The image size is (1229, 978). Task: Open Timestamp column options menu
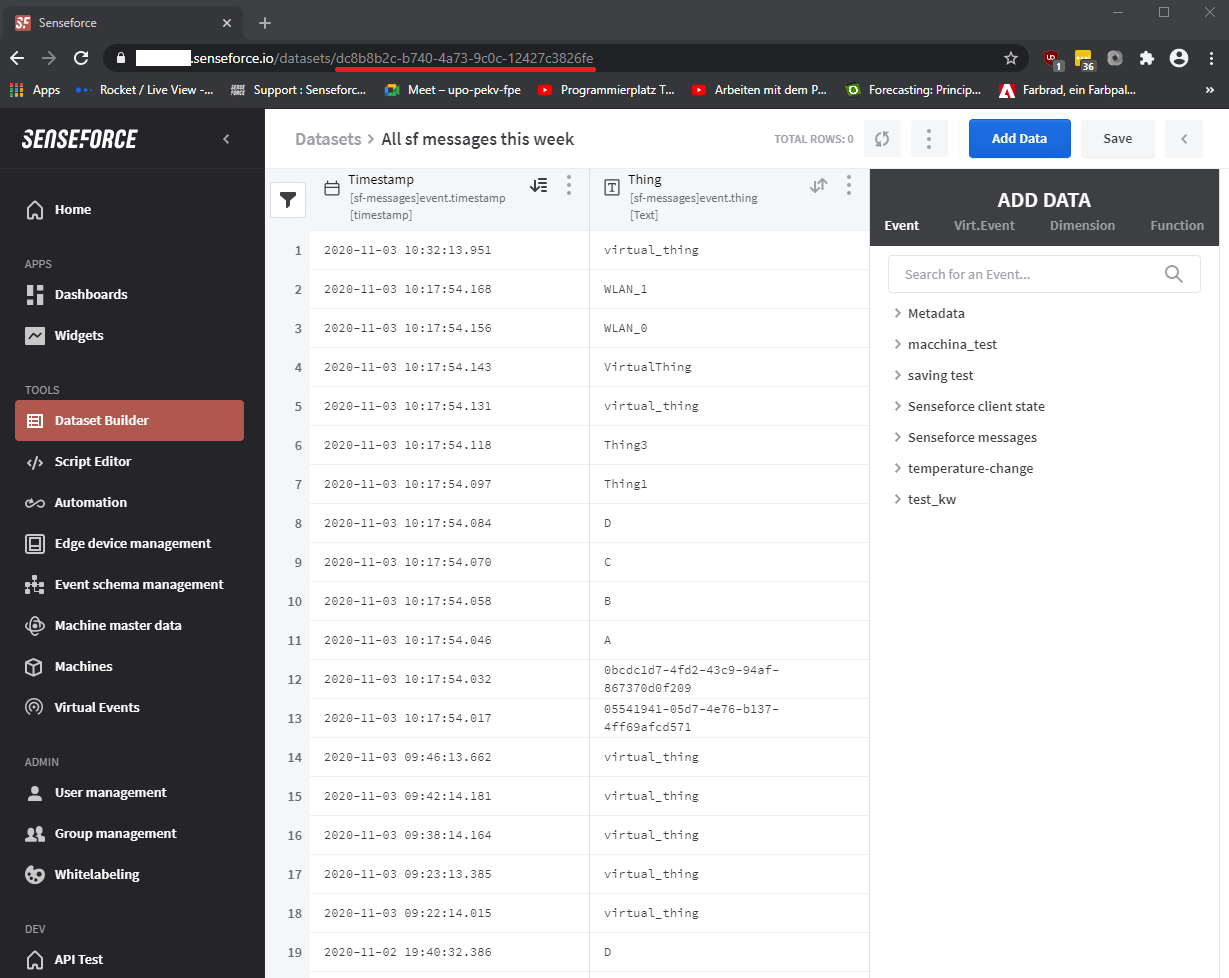point(569,185)
